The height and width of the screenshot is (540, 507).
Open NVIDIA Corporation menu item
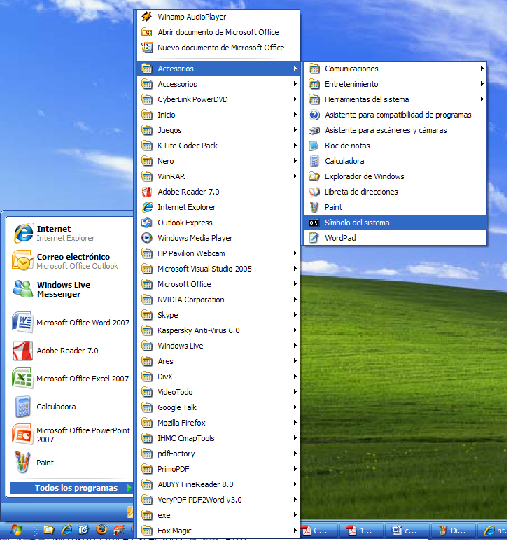pos(218,300)
